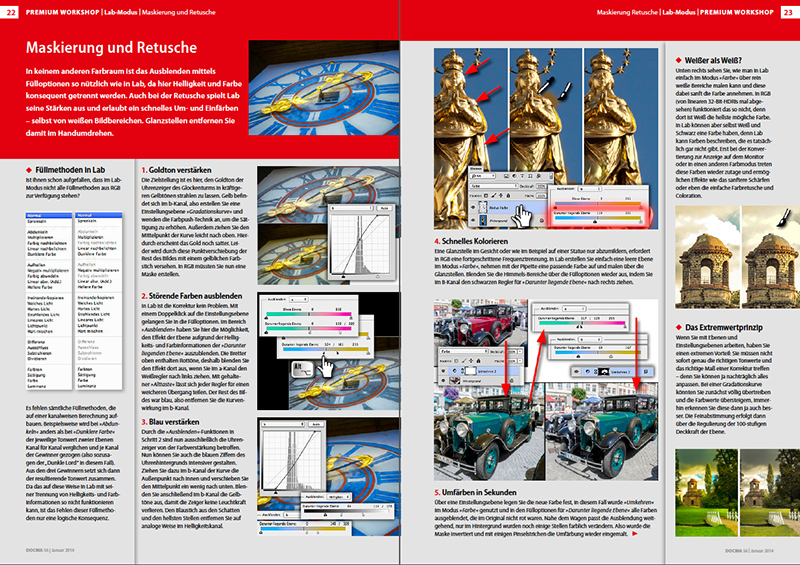Click properties icon at end of Umkehren 1 row
The width and height of the screenshot is (800, 565).
[x=646, y=371]
